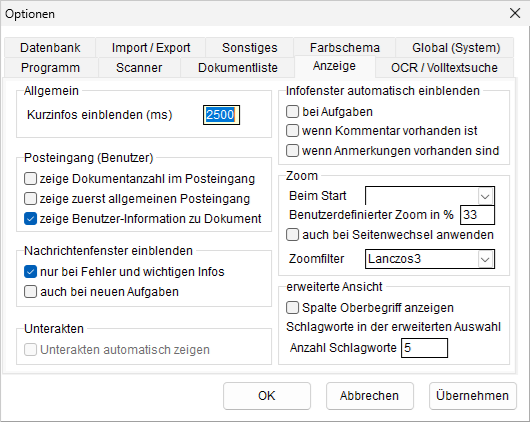Click Benutzerdefinierter Zoom percent field

477,215
